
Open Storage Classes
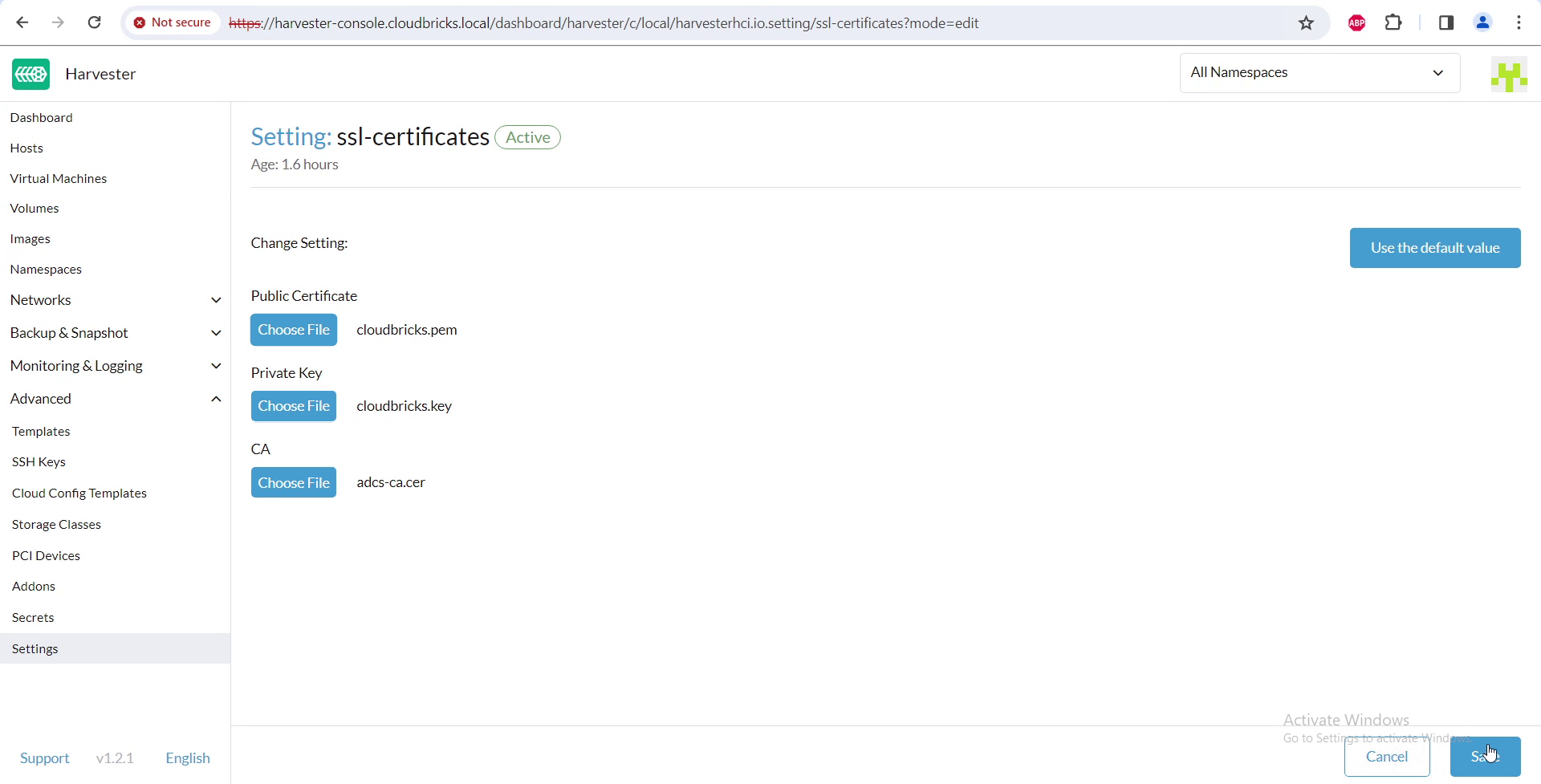click(x=56, y=525)
